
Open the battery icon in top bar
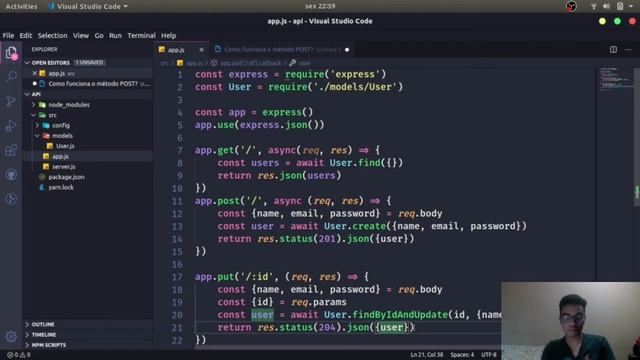pyautogui.click(x=620, y=6)
